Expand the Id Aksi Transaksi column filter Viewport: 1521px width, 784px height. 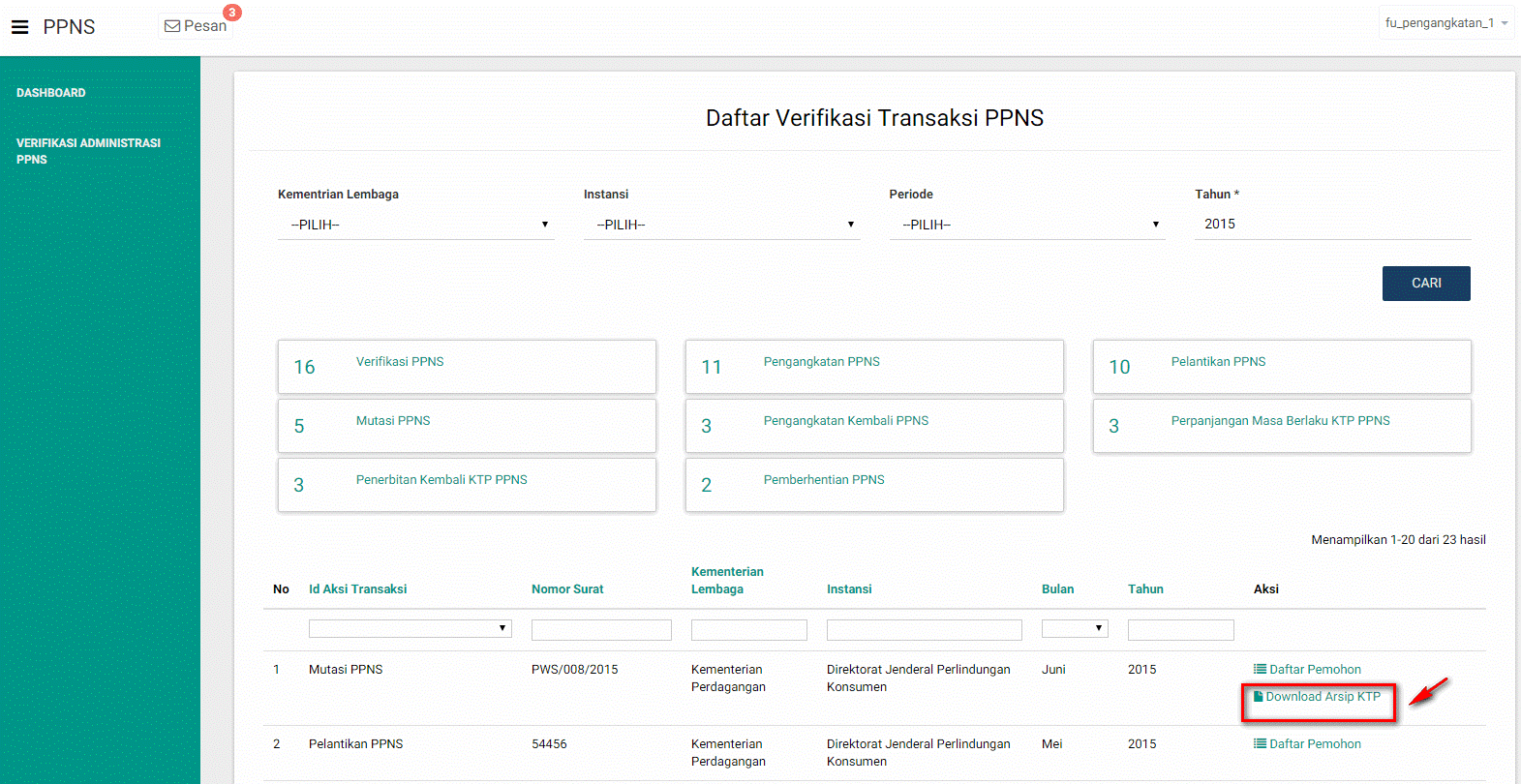[410, 628]
